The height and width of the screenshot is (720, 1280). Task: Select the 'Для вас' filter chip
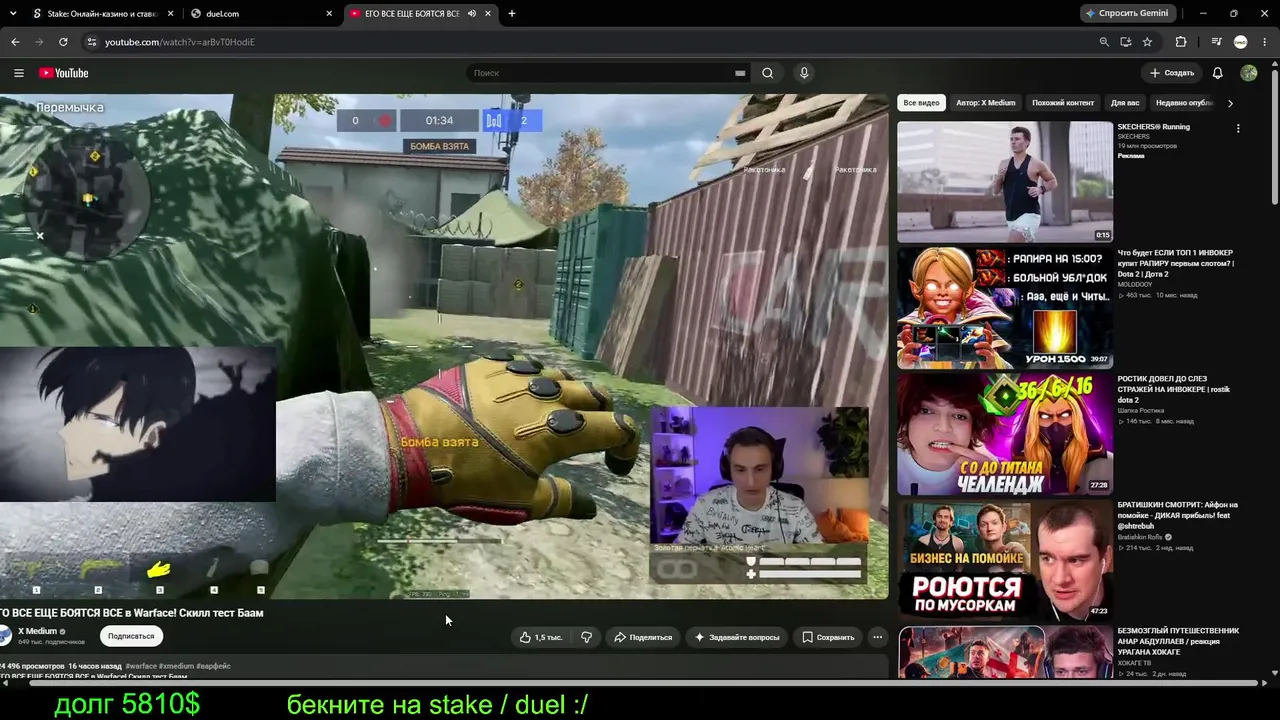[x=1125, y=103]
